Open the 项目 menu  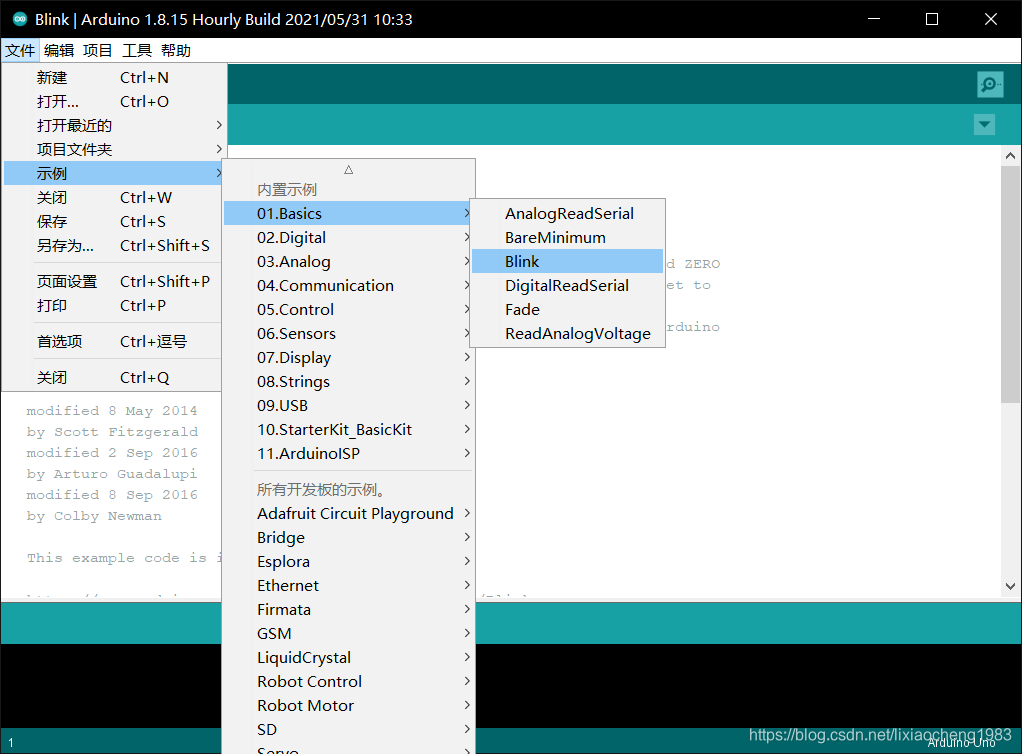point(98,50)
